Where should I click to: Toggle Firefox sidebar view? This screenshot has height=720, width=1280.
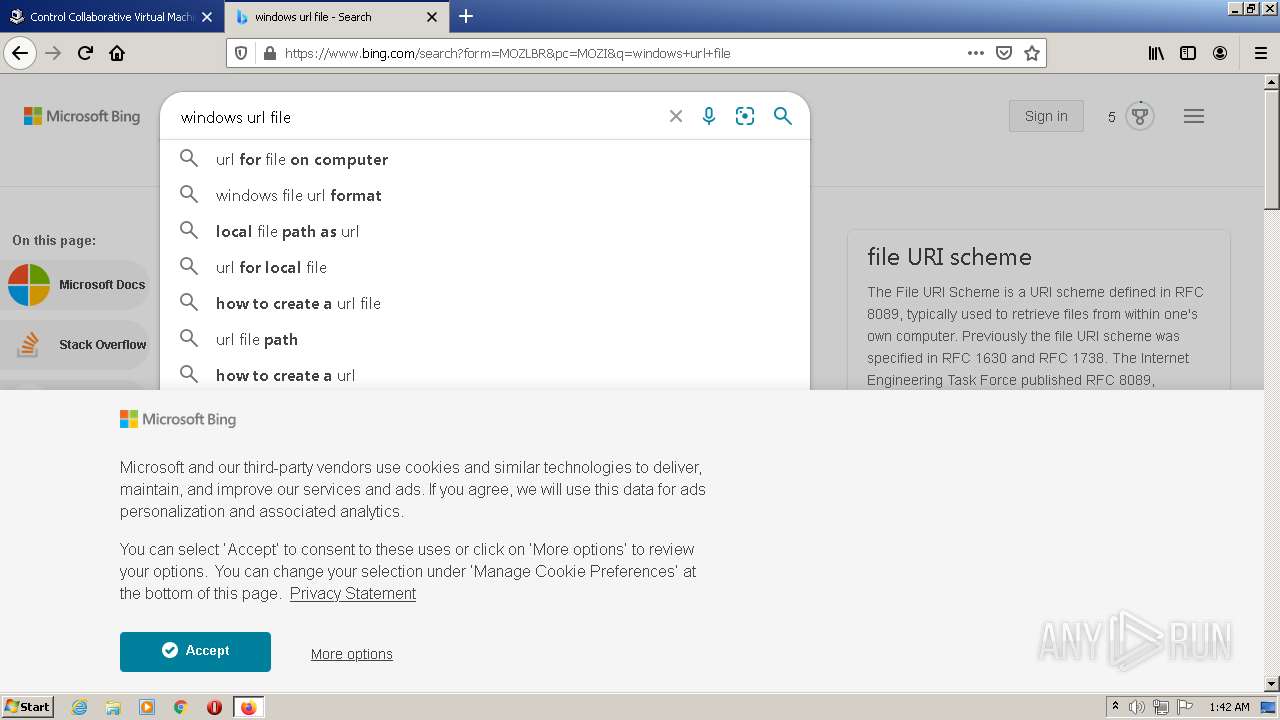tap(1188, 53)
